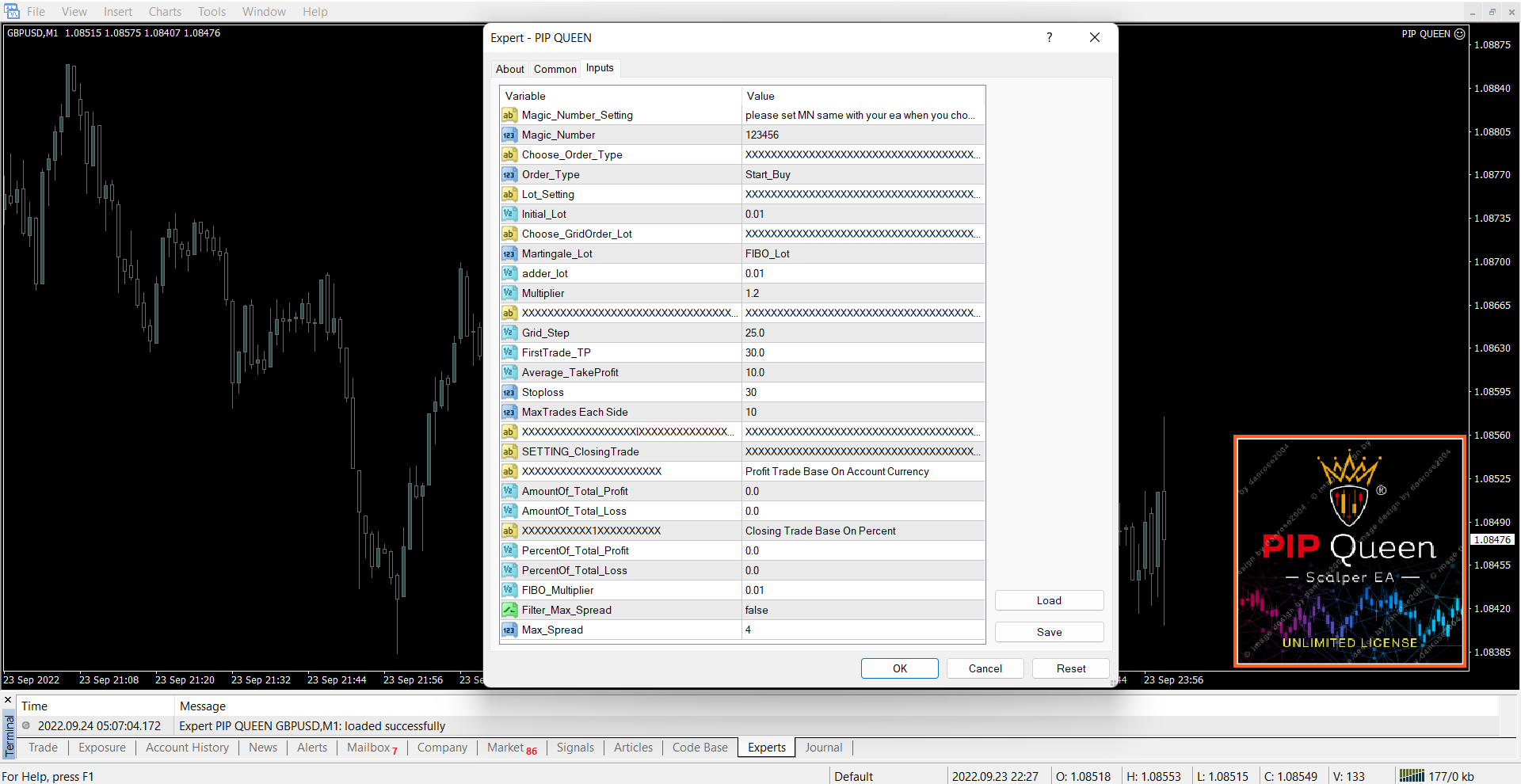Viewport: 1521px width, 784px height.
Task: Toggle the Filter_Max_Spread false value
Action: click(x=862, y=611)
